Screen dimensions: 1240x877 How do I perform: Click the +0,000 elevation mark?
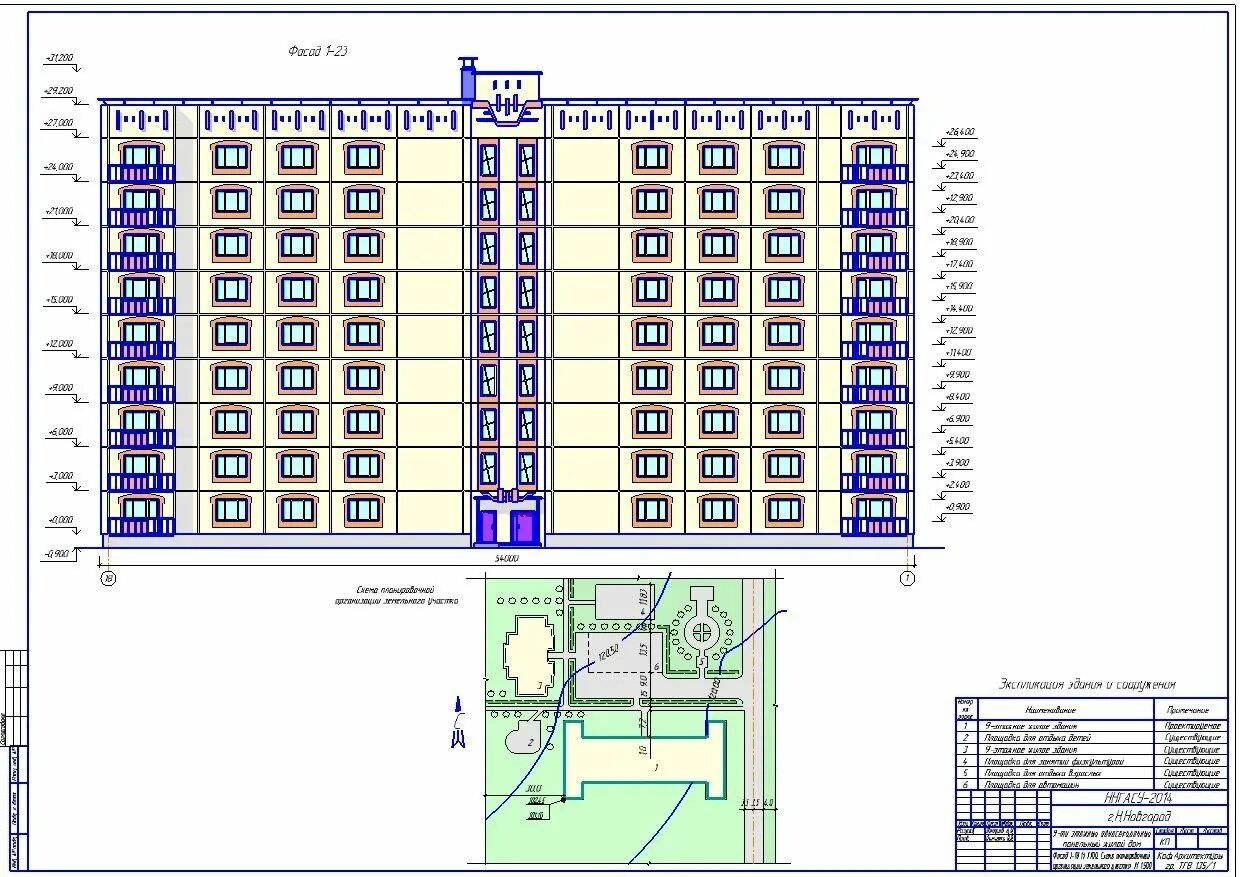pos(59,519)
